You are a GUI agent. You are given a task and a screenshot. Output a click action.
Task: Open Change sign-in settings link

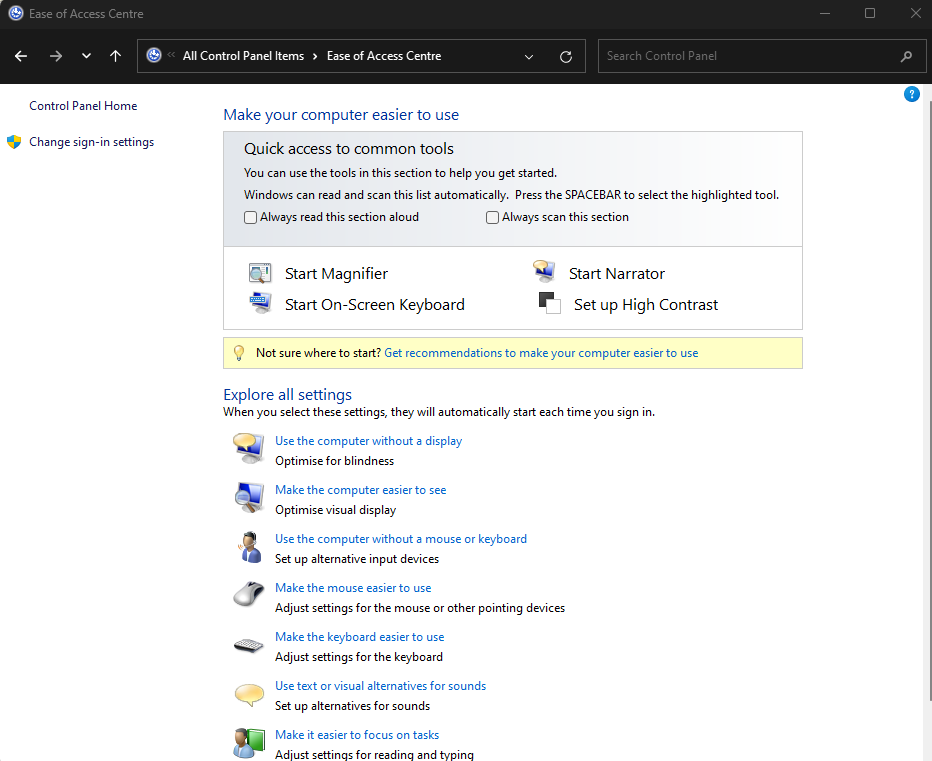pos(92,142)
